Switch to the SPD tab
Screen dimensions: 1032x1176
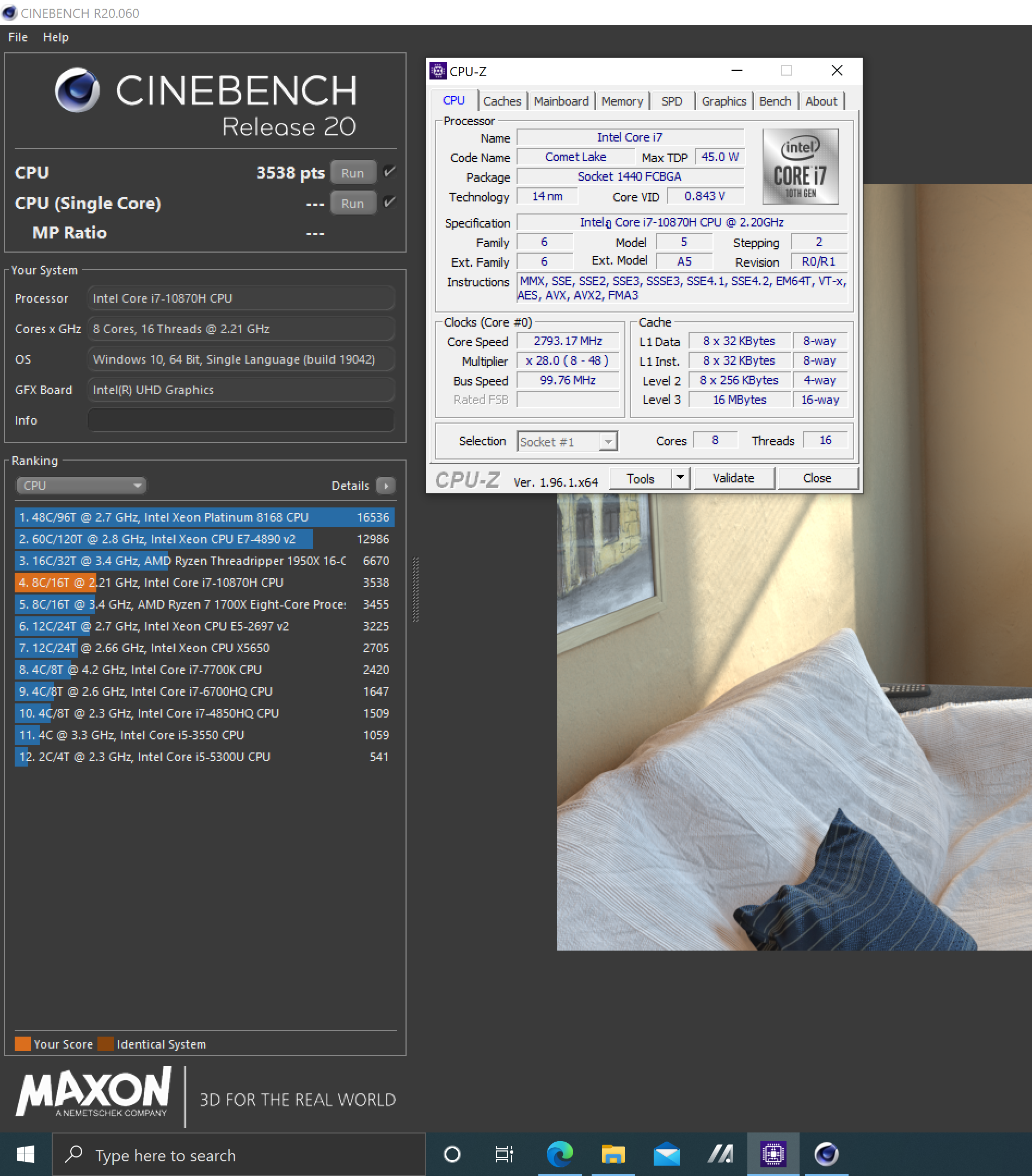671,101
